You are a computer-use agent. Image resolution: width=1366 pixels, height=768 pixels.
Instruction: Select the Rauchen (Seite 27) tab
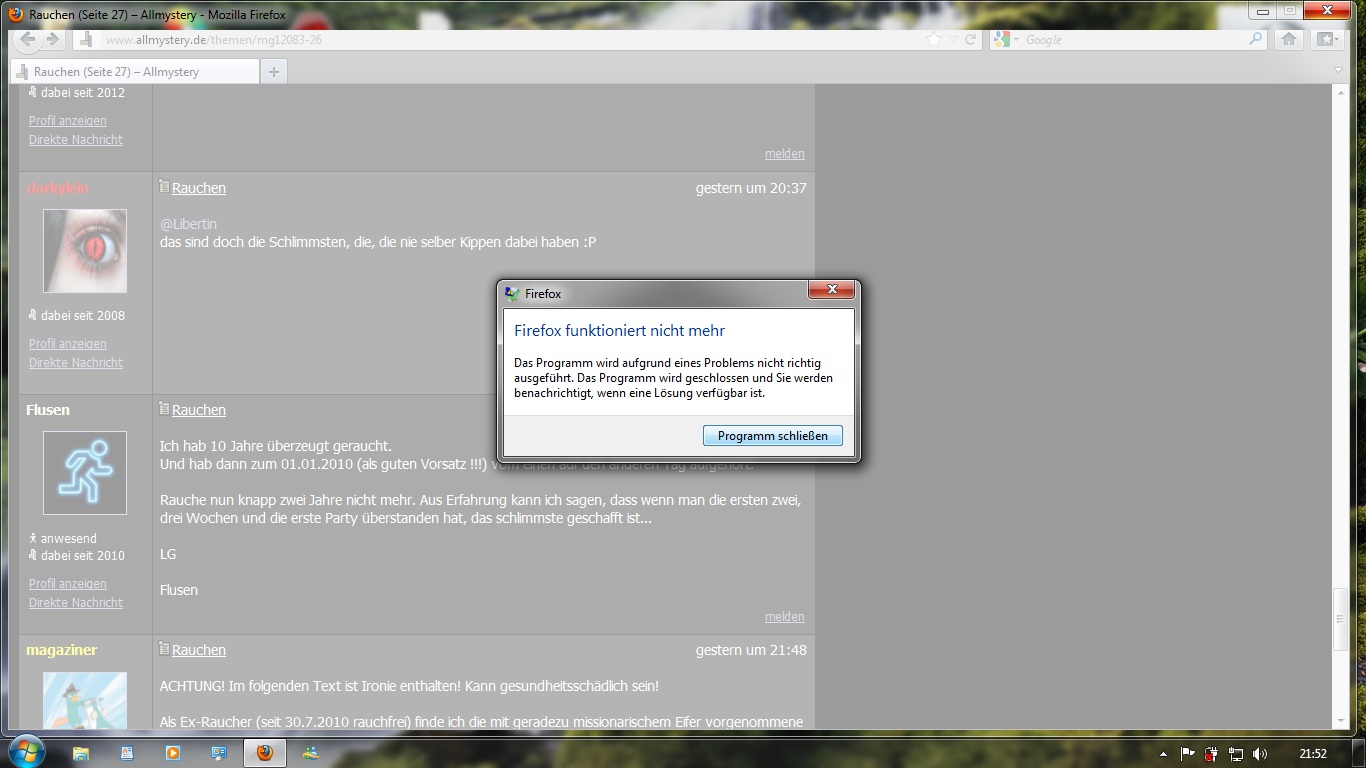pyautogui.click(x=134, y=71)
